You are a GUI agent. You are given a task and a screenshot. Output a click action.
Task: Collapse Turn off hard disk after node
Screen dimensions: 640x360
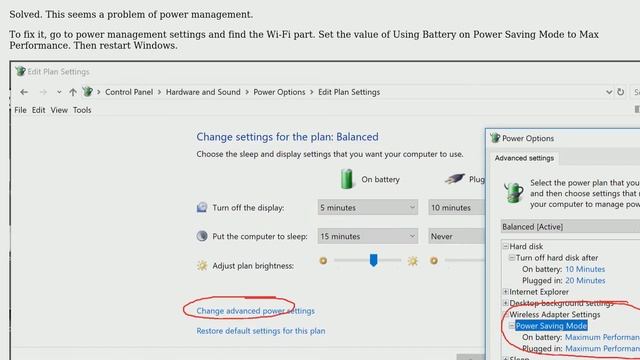tap(511, 258)
